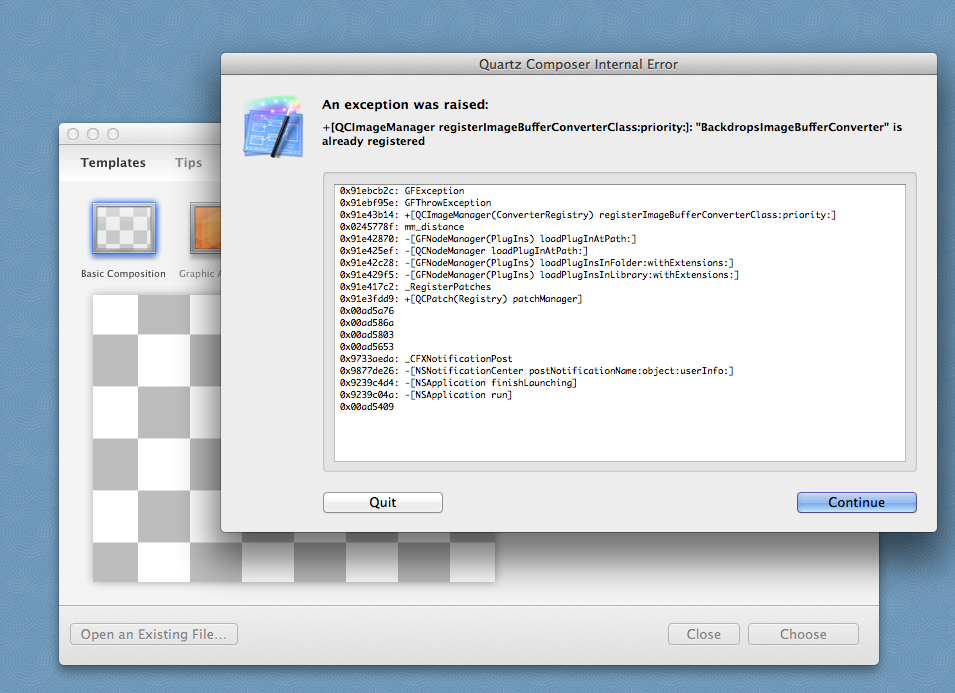
Task: Click the '0x00ad5409' address line
Action: click(x=367, y=407)
